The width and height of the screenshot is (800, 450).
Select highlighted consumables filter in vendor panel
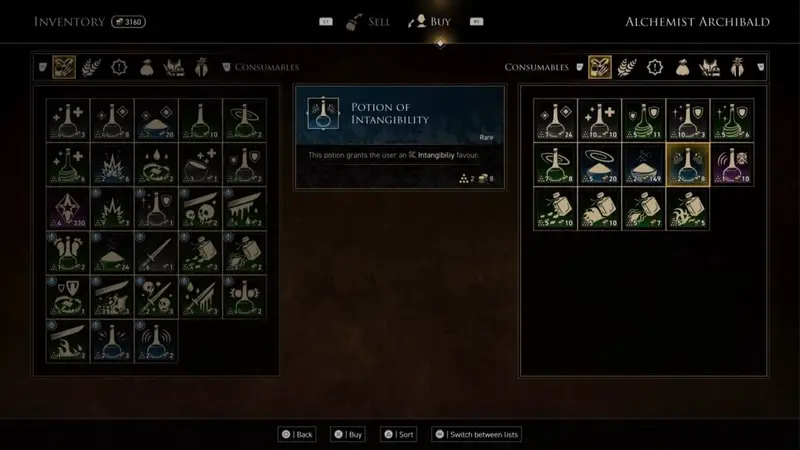pos(599,67)
